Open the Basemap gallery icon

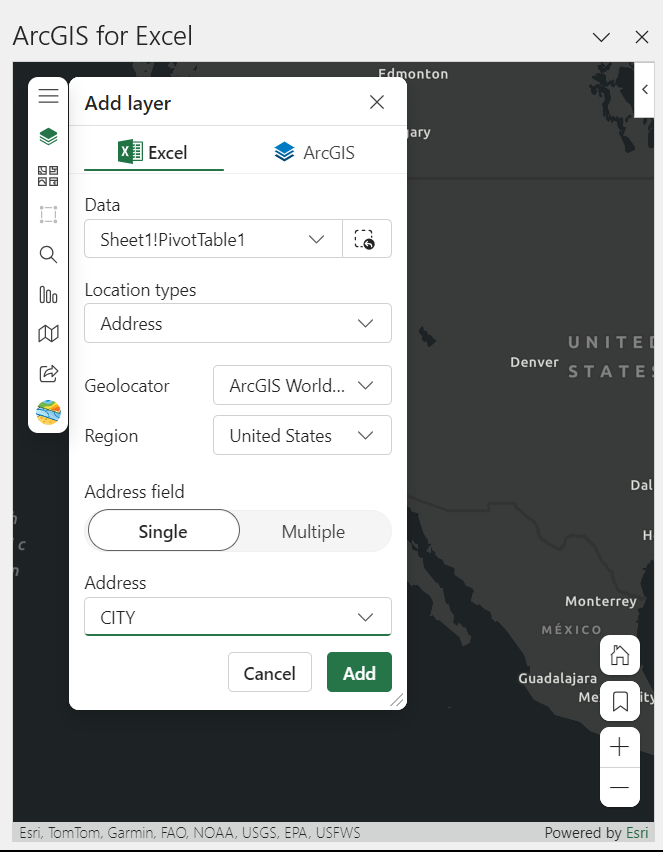[x=48, y=176]
